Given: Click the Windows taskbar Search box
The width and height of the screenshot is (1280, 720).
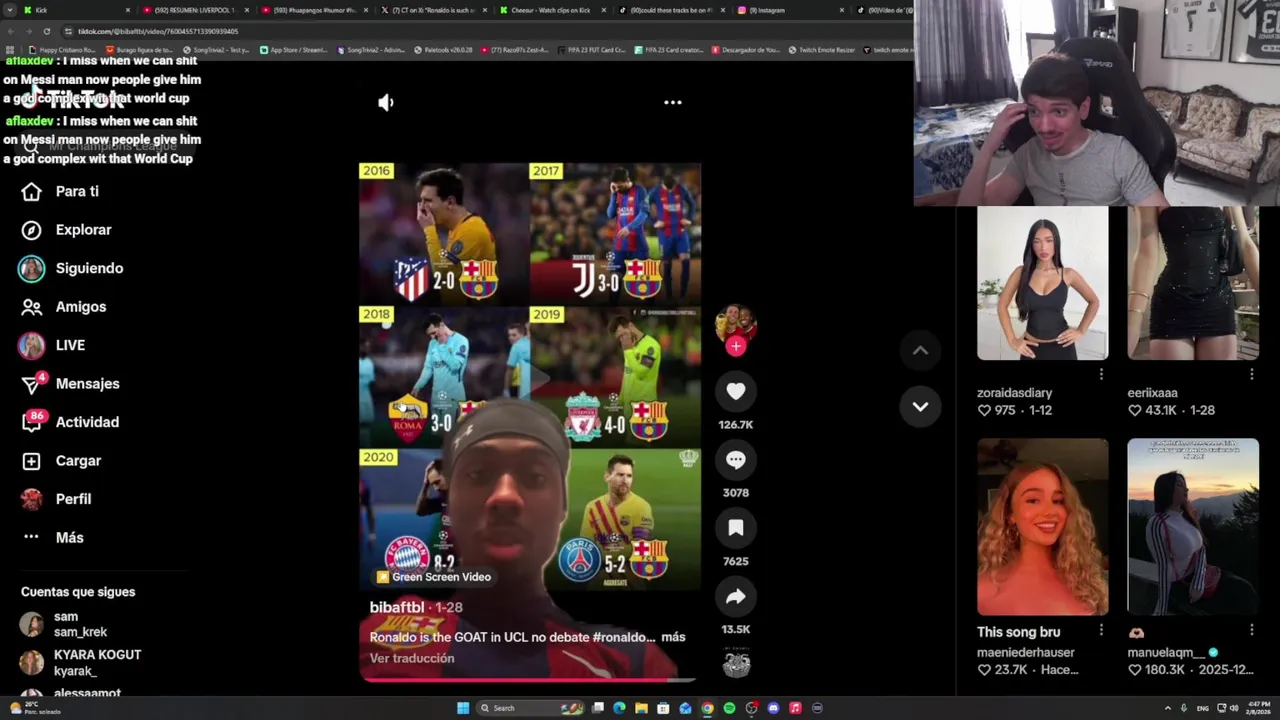Looking at the screenshot, I should [x=532, y=708].
